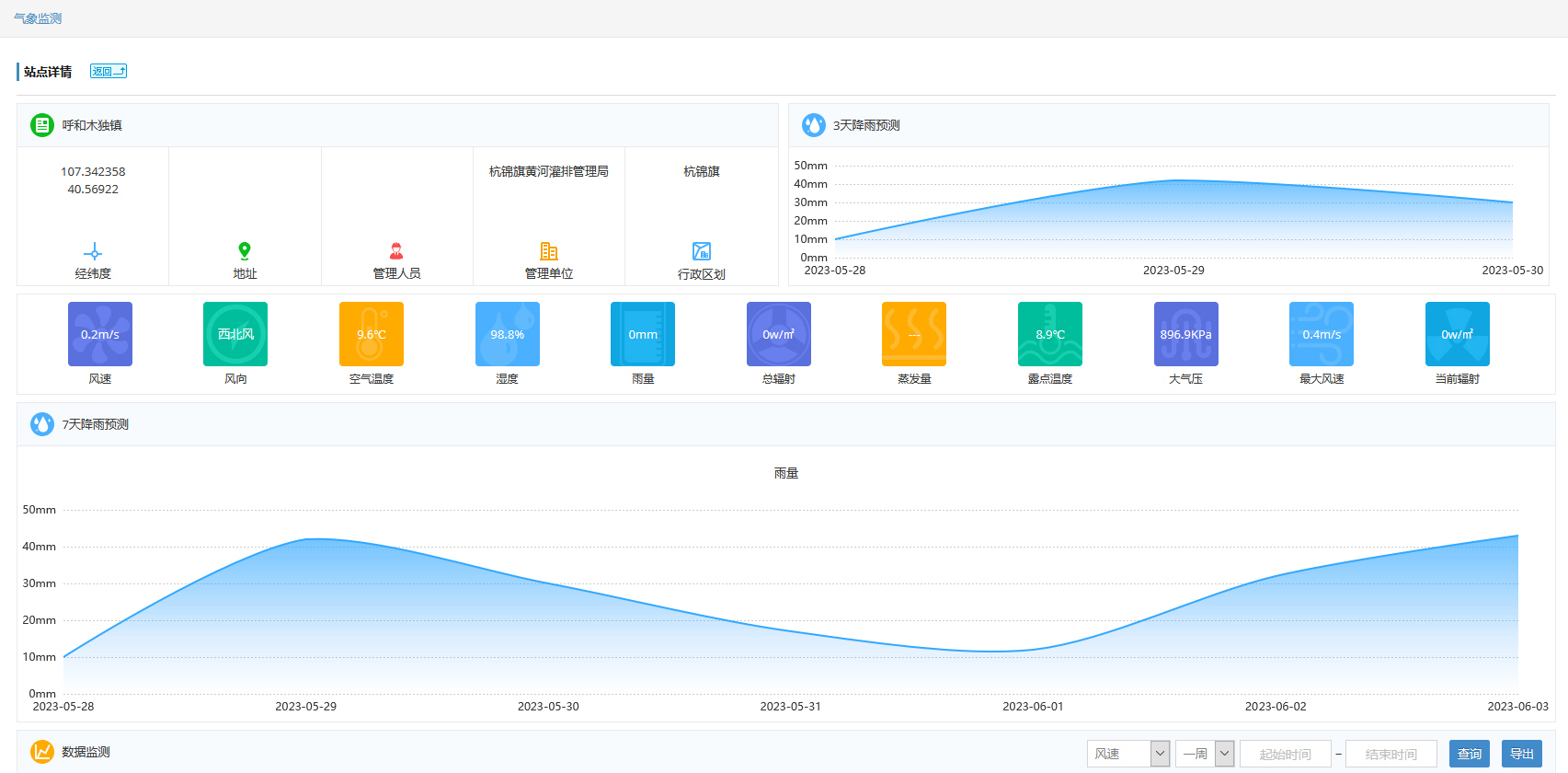Click the 返回 back button
This screenshot has width=1568, height=773.
pyautogui.click(x=109, y=71)
